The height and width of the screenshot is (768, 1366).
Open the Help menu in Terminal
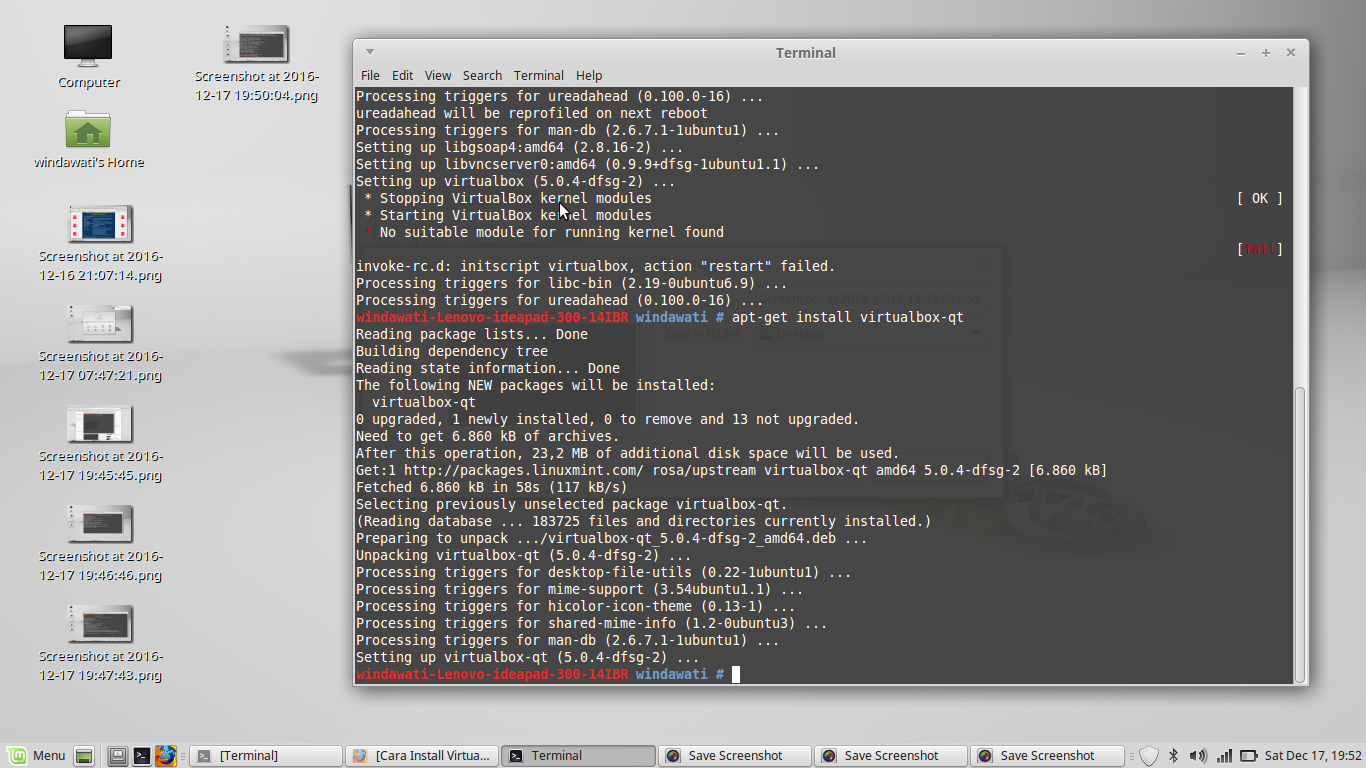point(589,75)
